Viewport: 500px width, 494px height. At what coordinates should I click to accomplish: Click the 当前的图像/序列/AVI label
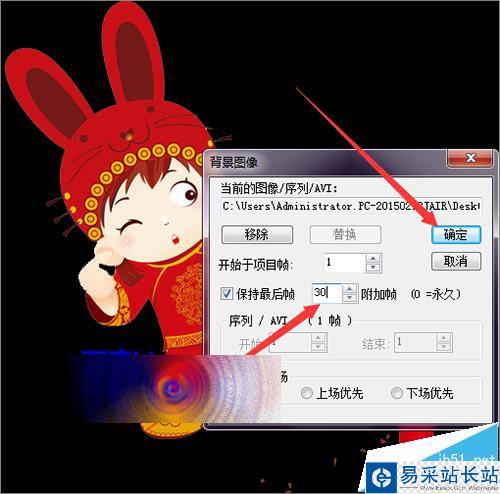279,189
